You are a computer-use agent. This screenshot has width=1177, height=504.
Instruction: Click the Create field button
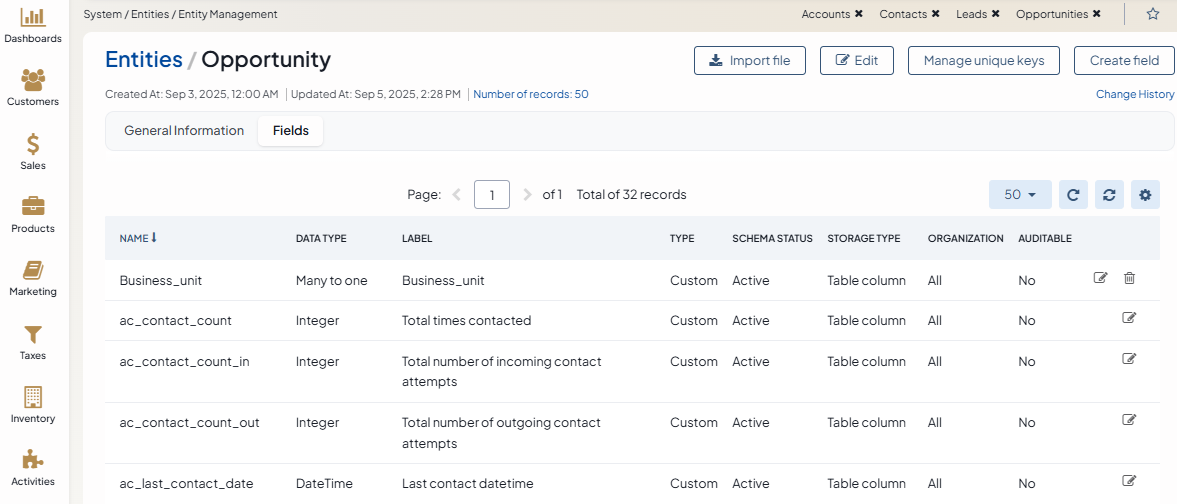click(x=1123, y=61)
